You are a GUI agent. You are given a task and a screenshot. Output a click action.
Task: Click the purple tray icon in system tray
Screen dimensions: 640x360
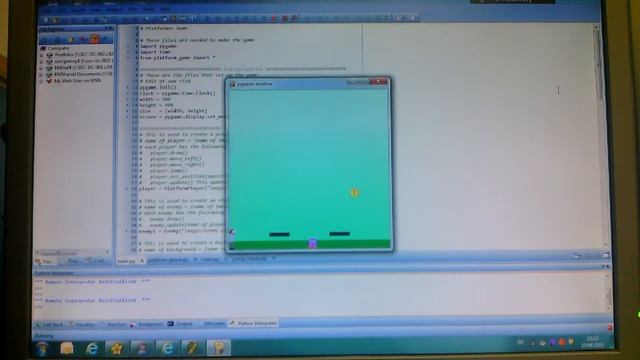[x=553, y=342]
